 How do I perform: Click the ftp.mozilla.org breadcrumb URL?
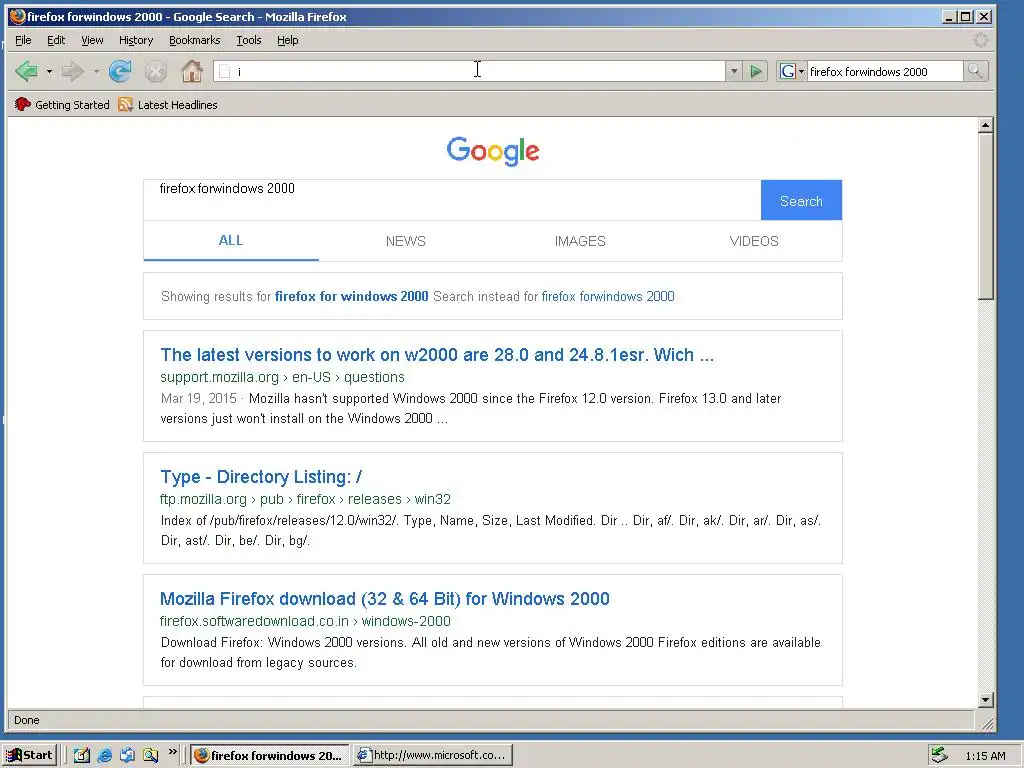coord(305,500)
